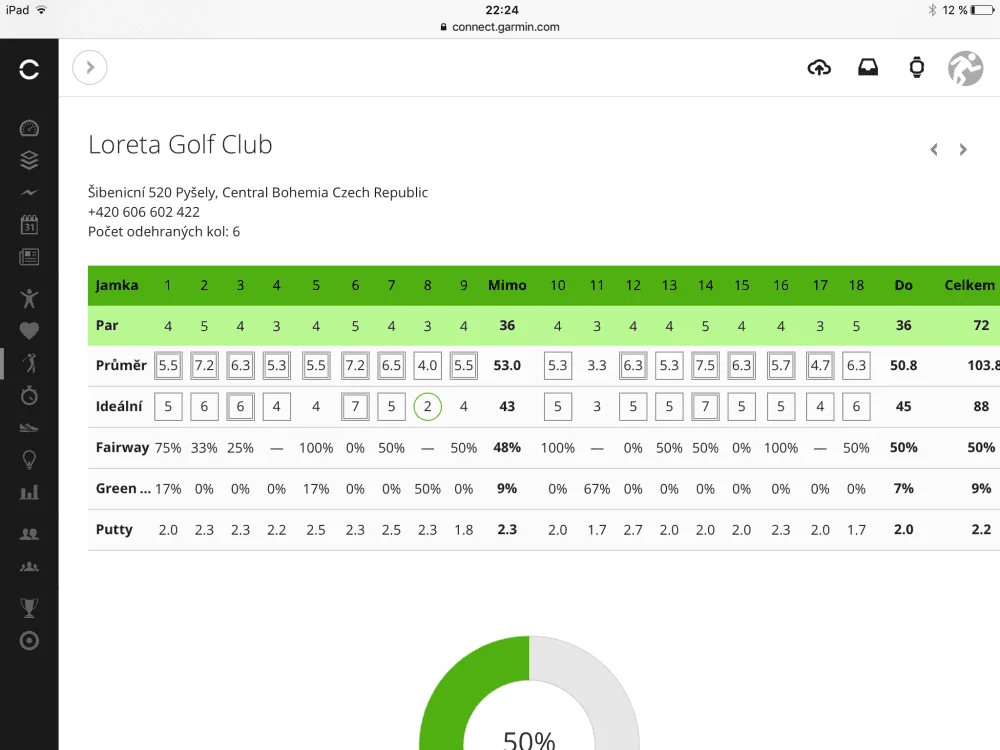Click the user profile avatar

pyautogui.click(x=966, y=68)
